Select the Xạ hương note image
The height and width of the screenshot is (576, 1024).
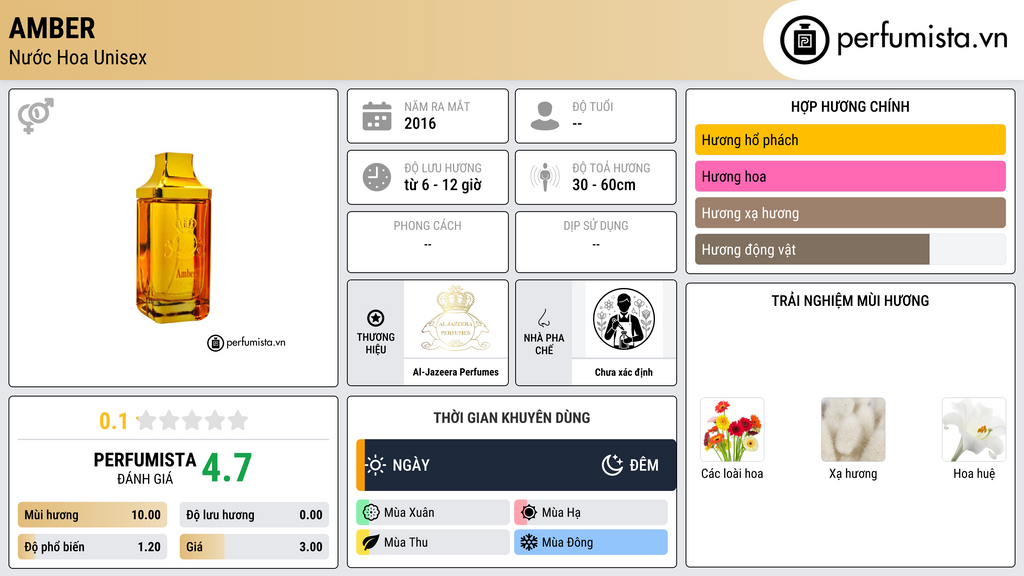853,430
